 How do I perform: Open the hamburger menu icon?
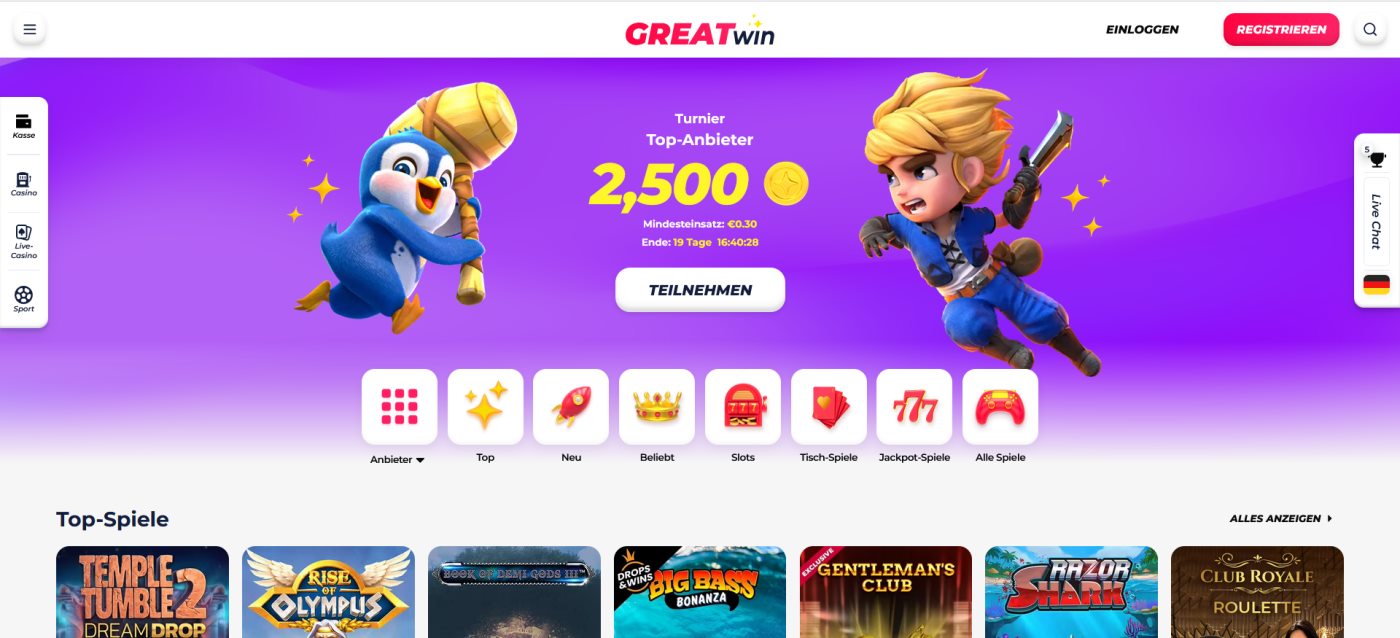(29, 29)
